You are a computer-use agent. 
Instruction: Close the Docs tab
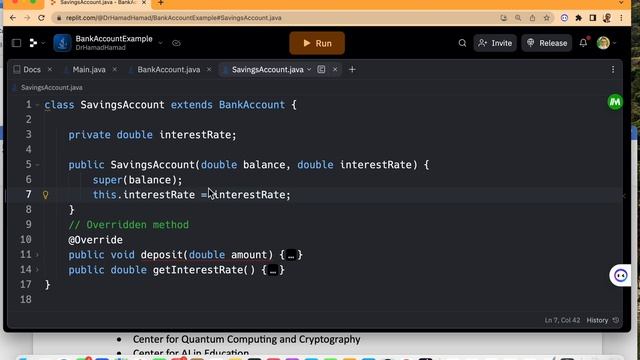coord(50,69)
